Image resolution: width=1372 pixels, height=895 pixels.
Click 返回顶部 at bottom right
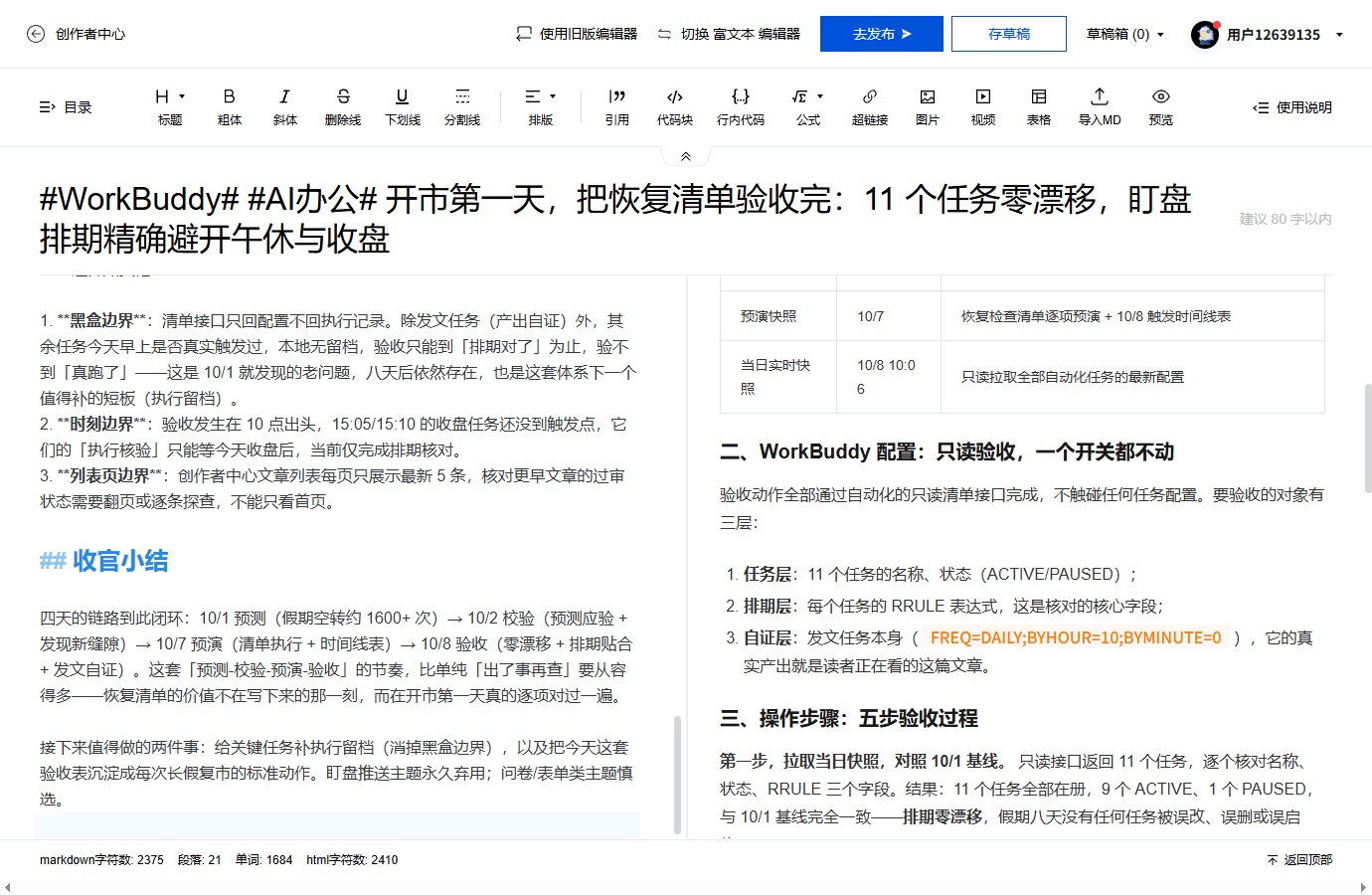pyautogui.click(x=1299, y=860)
